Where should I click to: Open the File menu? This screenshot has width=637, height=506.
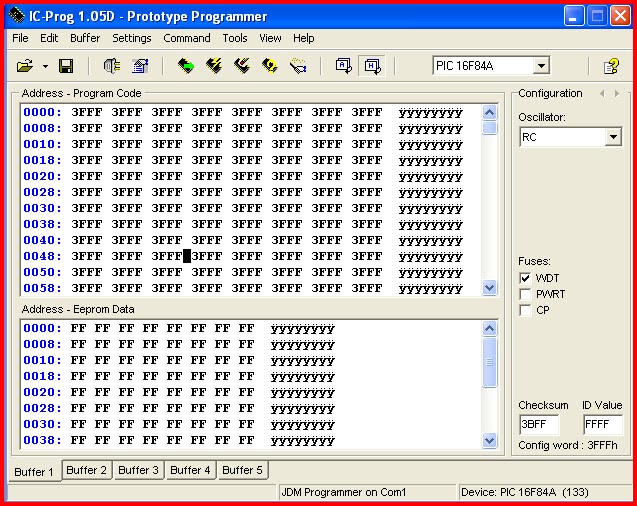click(20, 38)
